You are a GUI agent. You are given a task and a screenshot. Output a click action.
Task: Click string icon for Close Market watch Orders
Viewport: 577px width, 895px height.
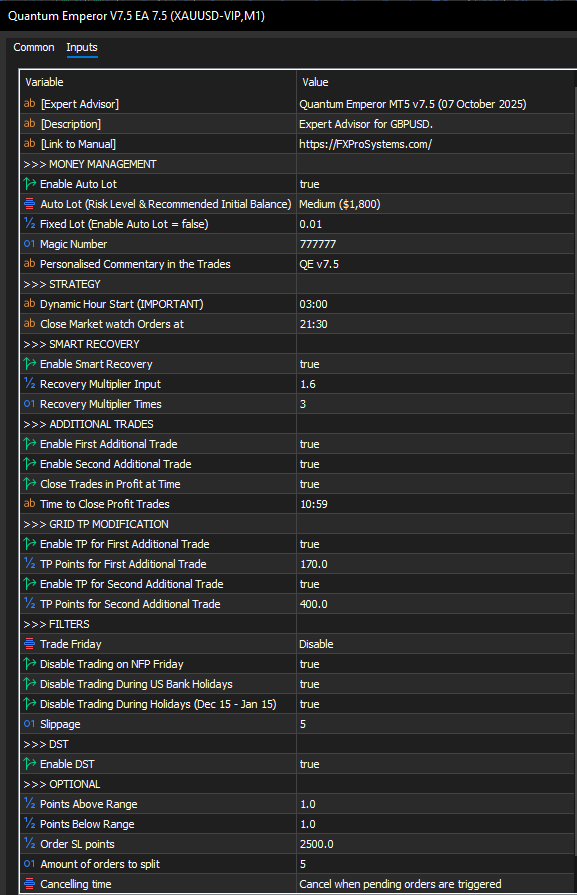(x=30, y=323)
